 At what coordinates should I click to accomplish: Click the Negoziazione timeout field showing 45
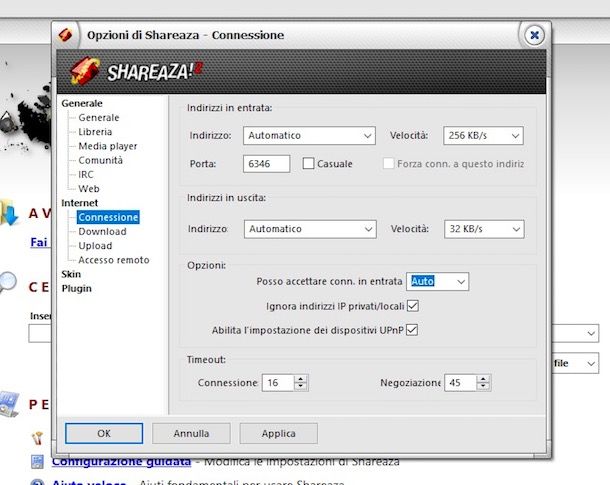point(460,383)
